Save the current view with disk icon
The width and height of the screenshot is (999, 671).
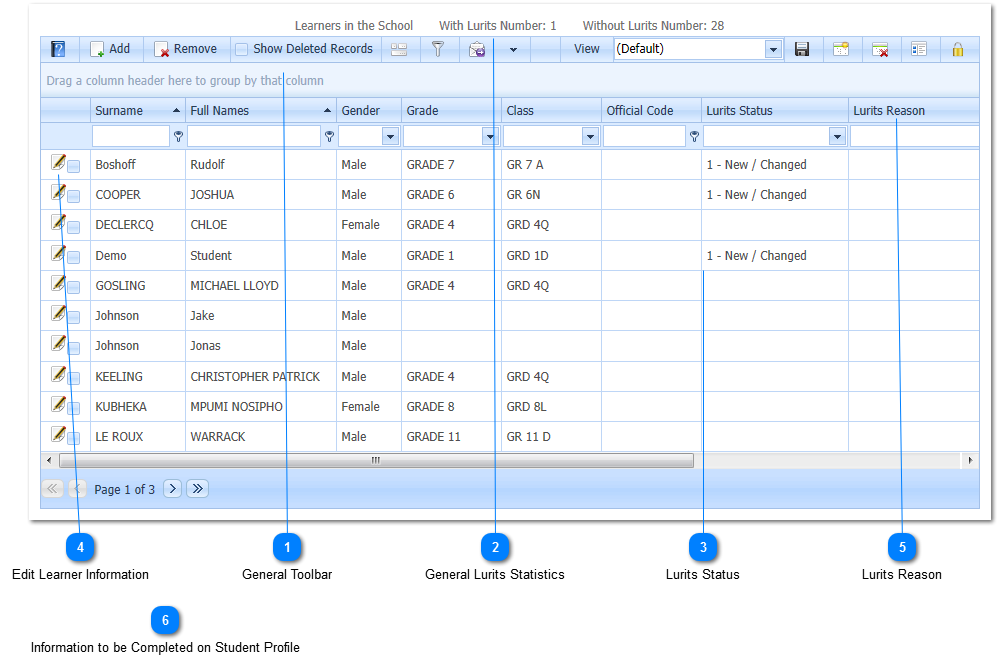point(802,49)
